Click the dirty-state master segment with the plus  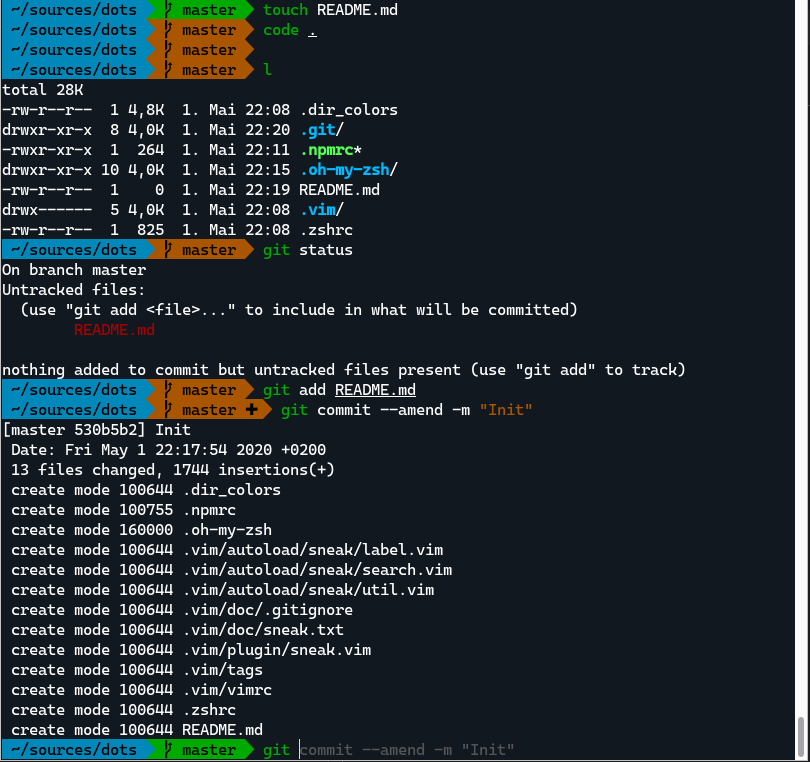(x=208, y=409)
